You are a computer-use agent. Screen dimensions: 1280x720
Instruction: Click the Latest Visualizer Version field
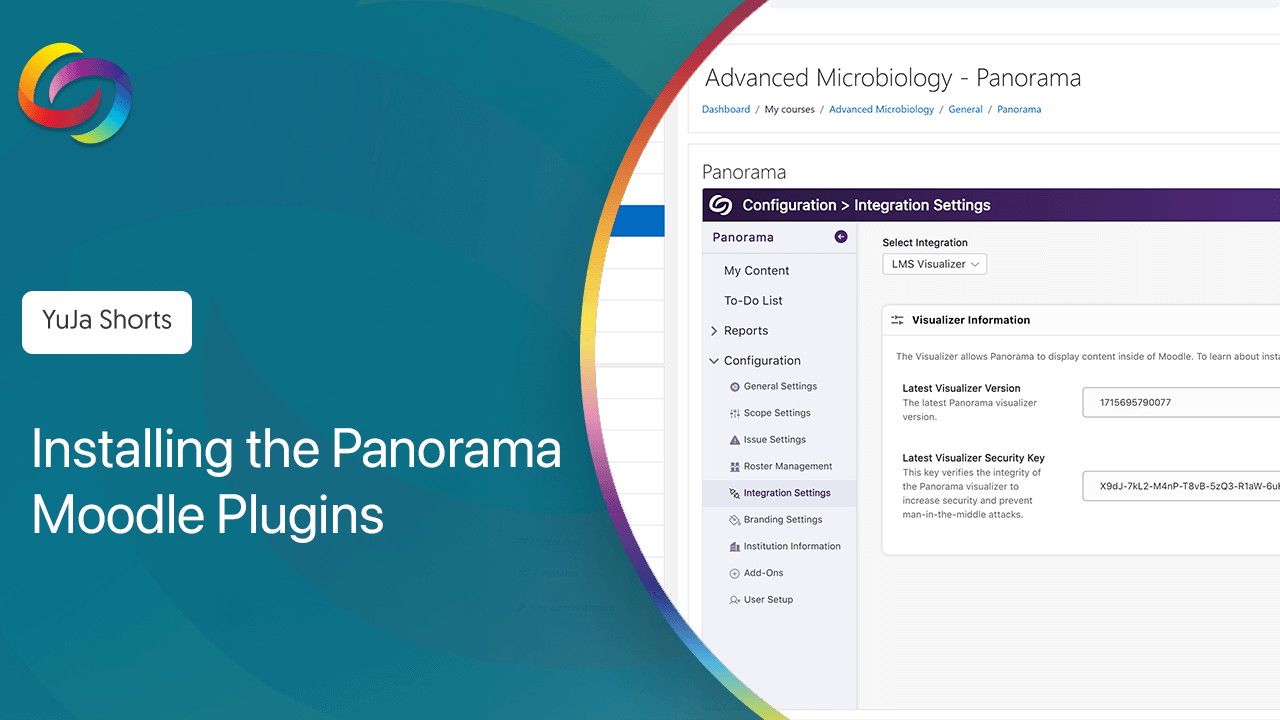point(1181,402)
